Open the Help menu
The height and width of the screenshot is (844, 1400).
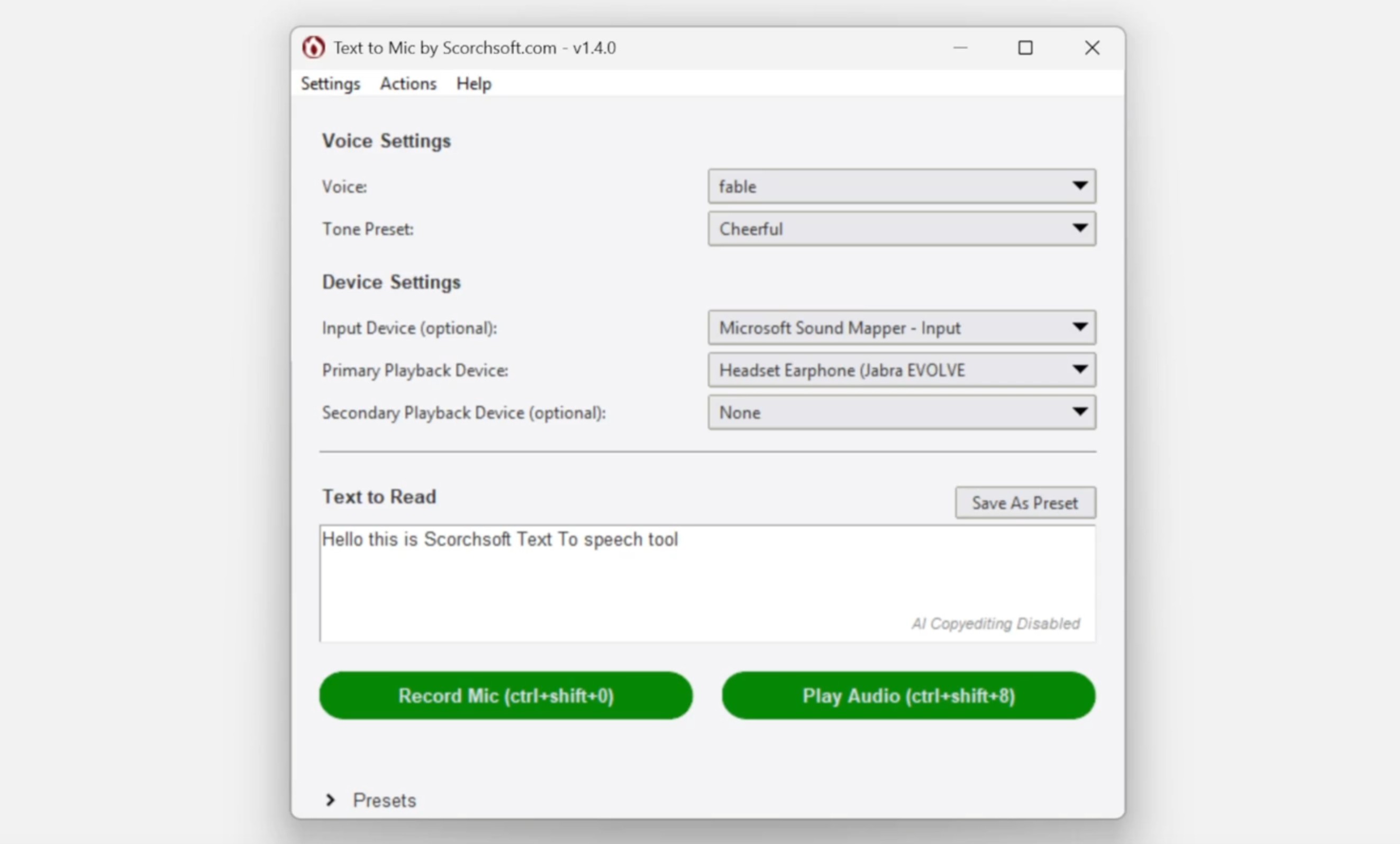pos(474,84)
